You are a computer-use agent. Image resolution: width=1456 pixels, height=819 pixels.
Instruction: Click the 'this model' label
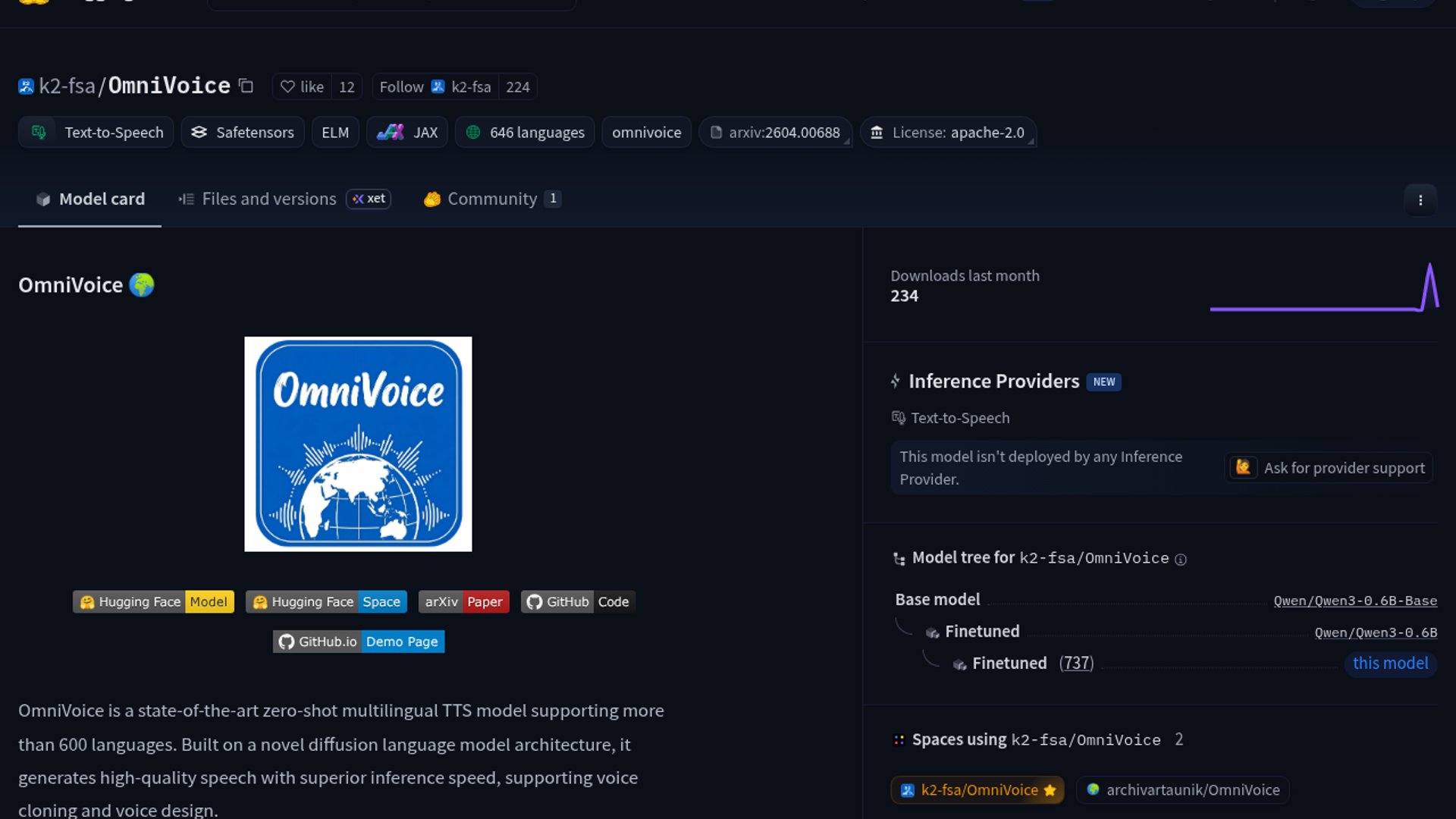click(x=1391, y=664)
